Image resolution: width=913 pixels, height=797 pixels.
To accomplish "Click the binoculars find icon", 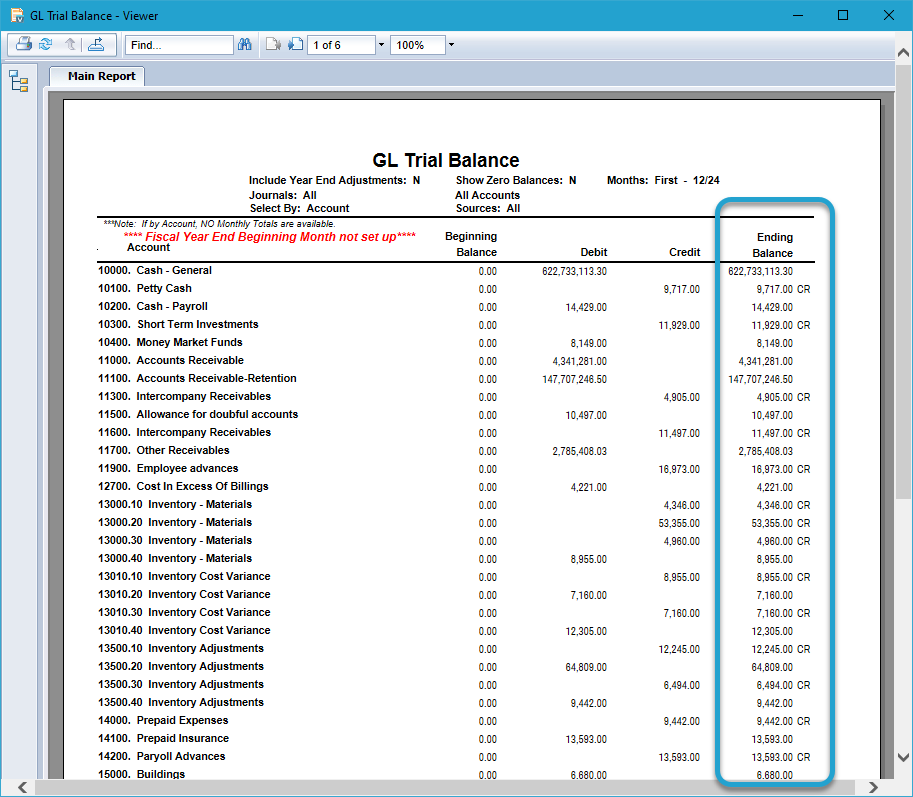I will pos(245,44).
